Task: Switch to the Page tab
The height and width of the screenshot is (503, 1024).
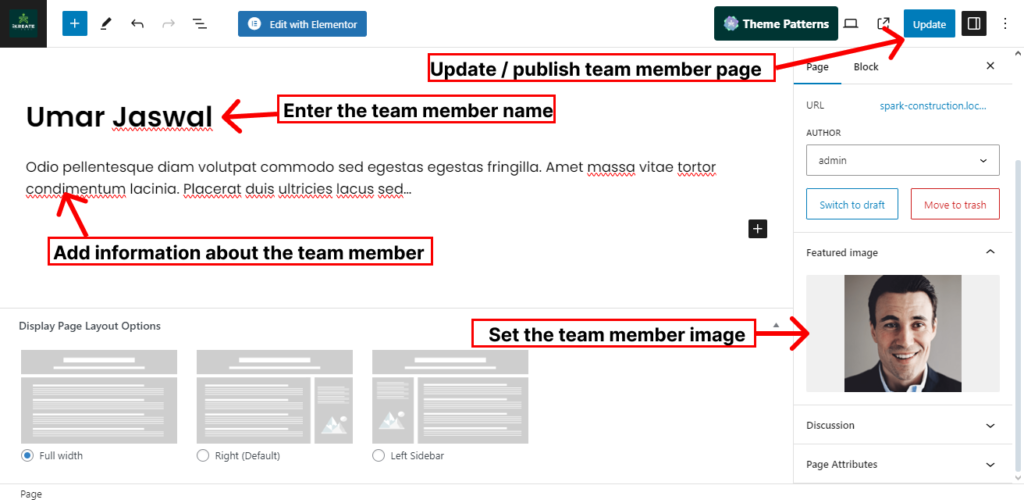Action: [x=817, y=66]
